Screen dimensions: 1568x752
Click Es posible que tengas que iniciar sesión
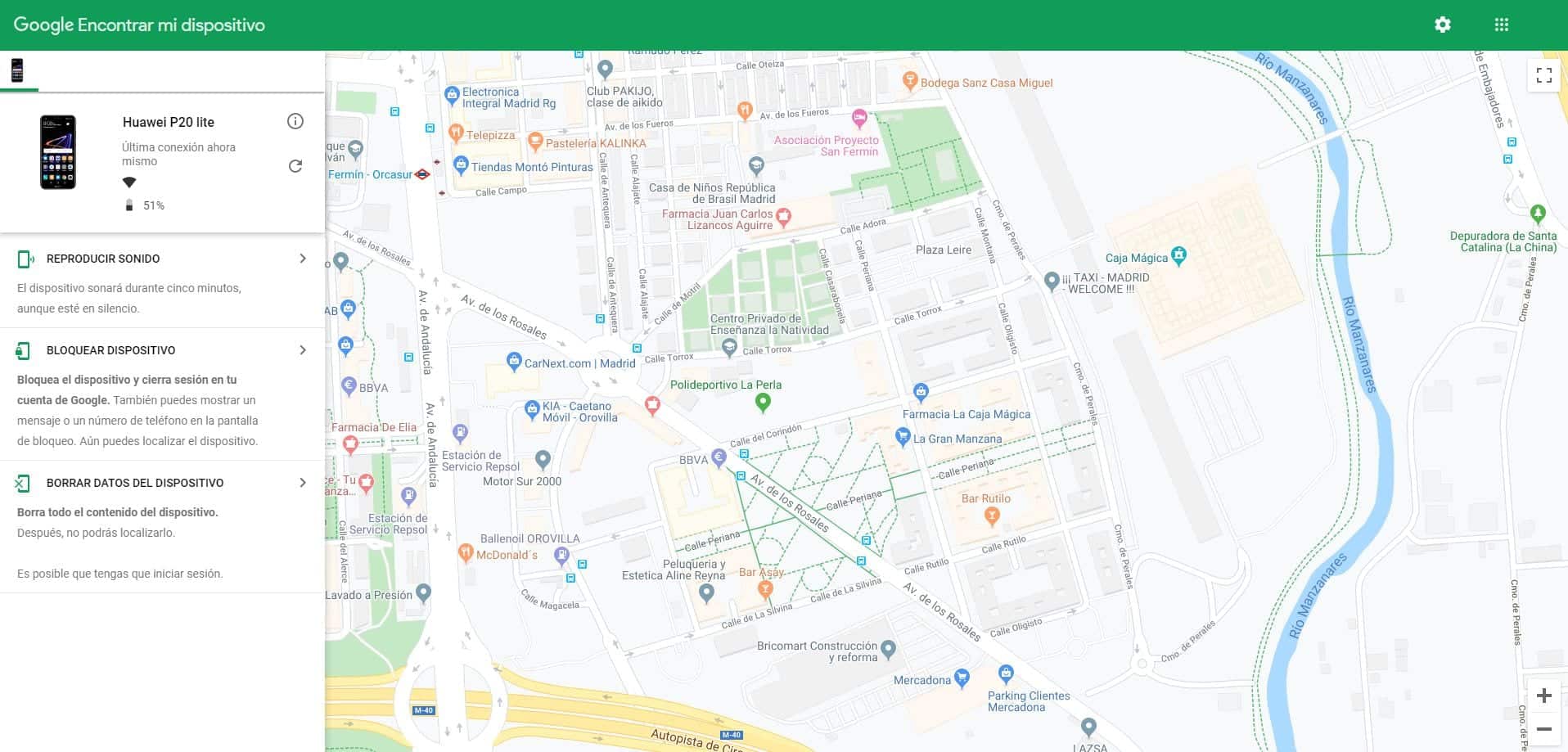[119, 574]
